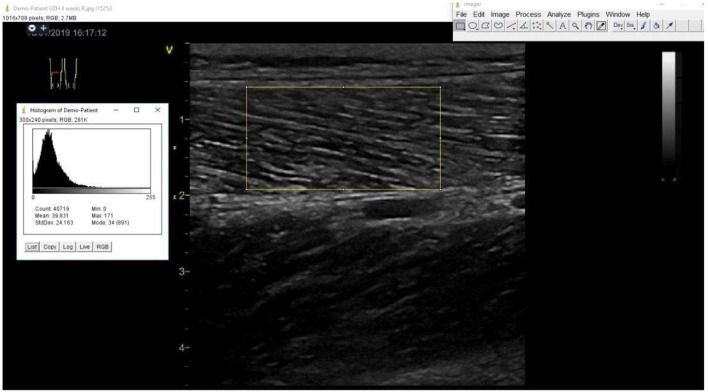The image size is (708, 392).
Task: Select the Freehand selection tool
Action: 498,26
